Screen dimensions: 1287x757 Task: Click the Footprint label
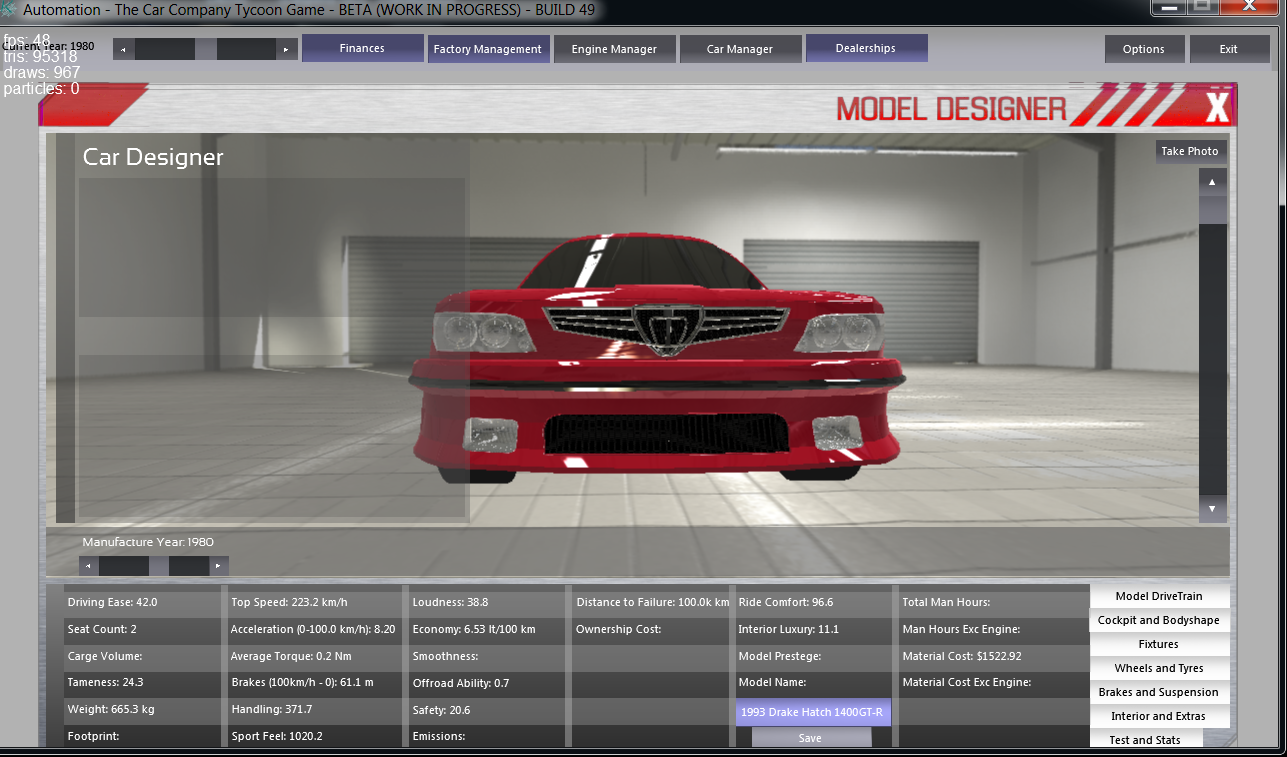(x=95, y=737)
